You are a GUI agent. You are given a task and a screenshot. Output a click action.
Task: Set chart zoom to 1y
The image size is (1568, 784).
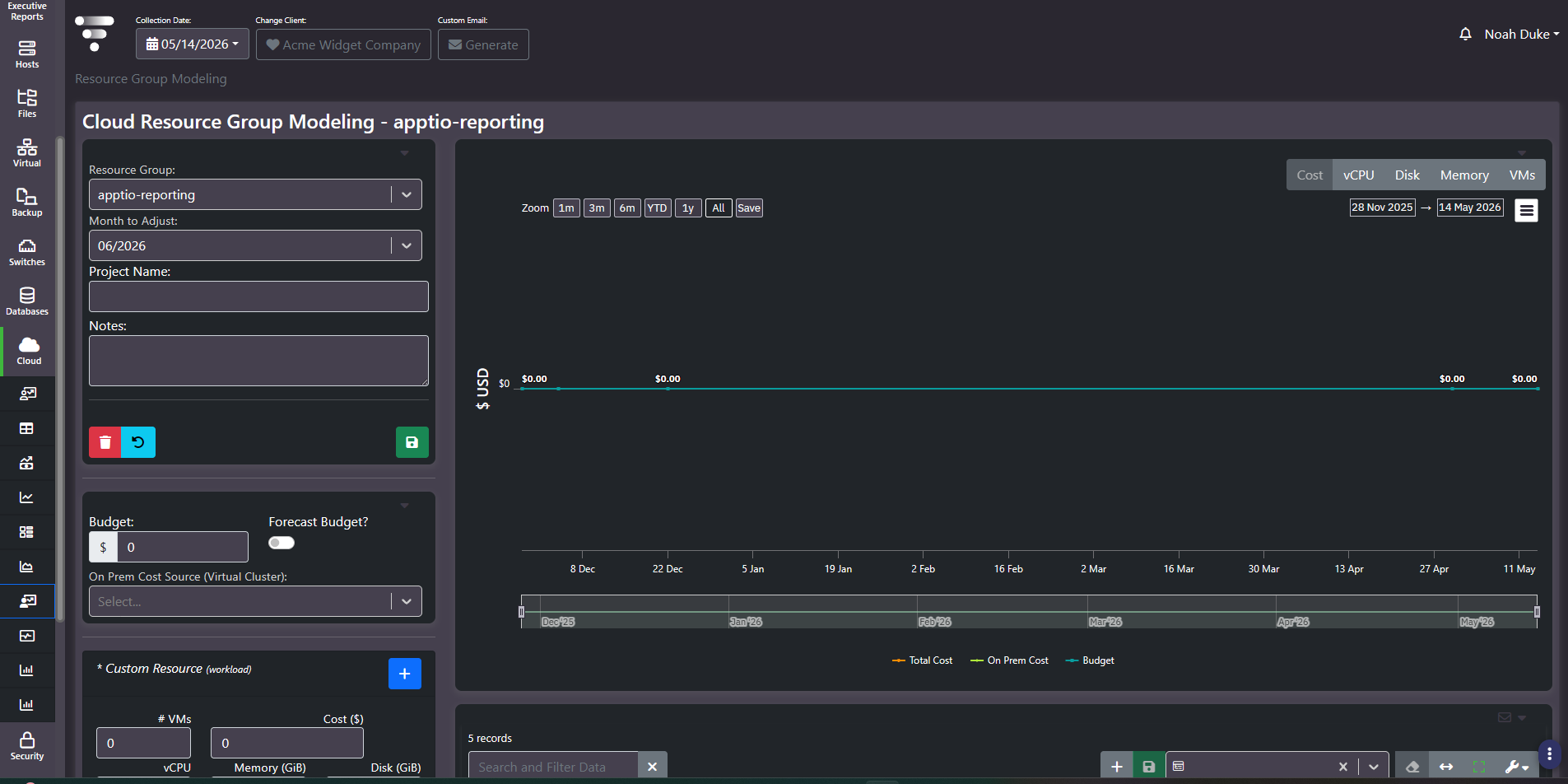click(x=688, y=208)
